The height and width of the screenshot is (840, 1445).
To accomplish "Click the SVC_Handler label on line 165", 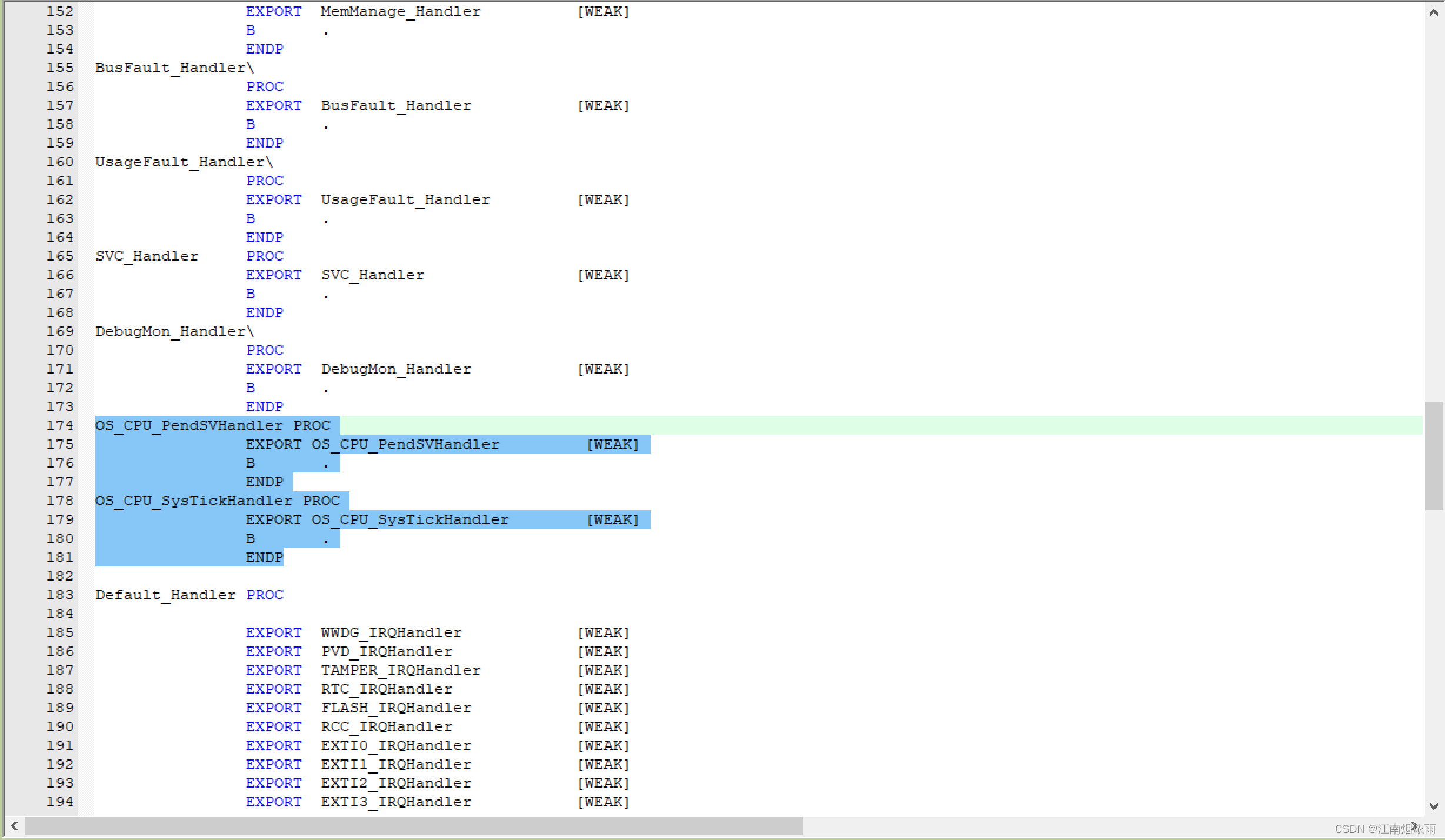I will click(147, 256).
